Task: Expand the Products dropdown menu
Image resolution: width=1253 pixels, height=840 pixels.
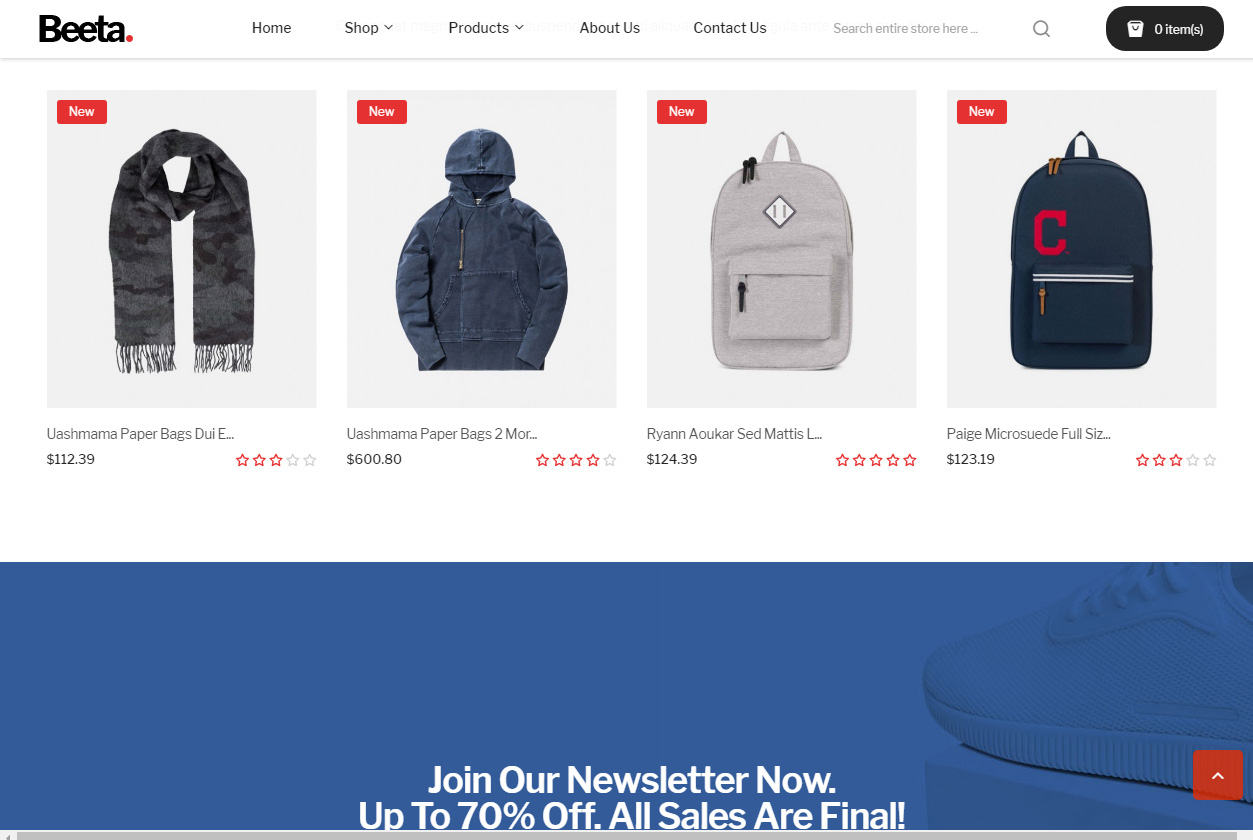Action: pos(486,28)
